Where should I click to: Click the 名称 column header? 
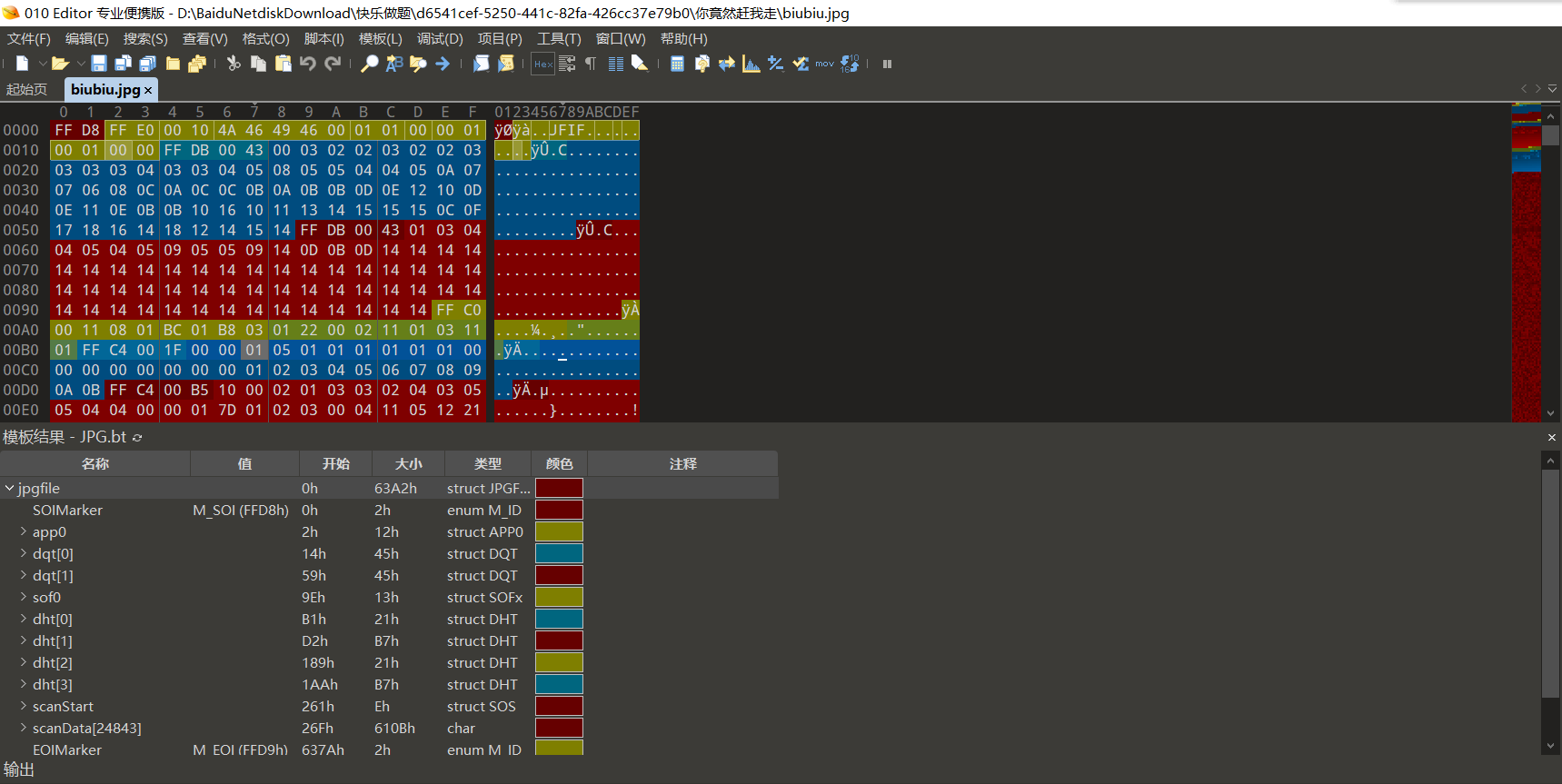95,463
